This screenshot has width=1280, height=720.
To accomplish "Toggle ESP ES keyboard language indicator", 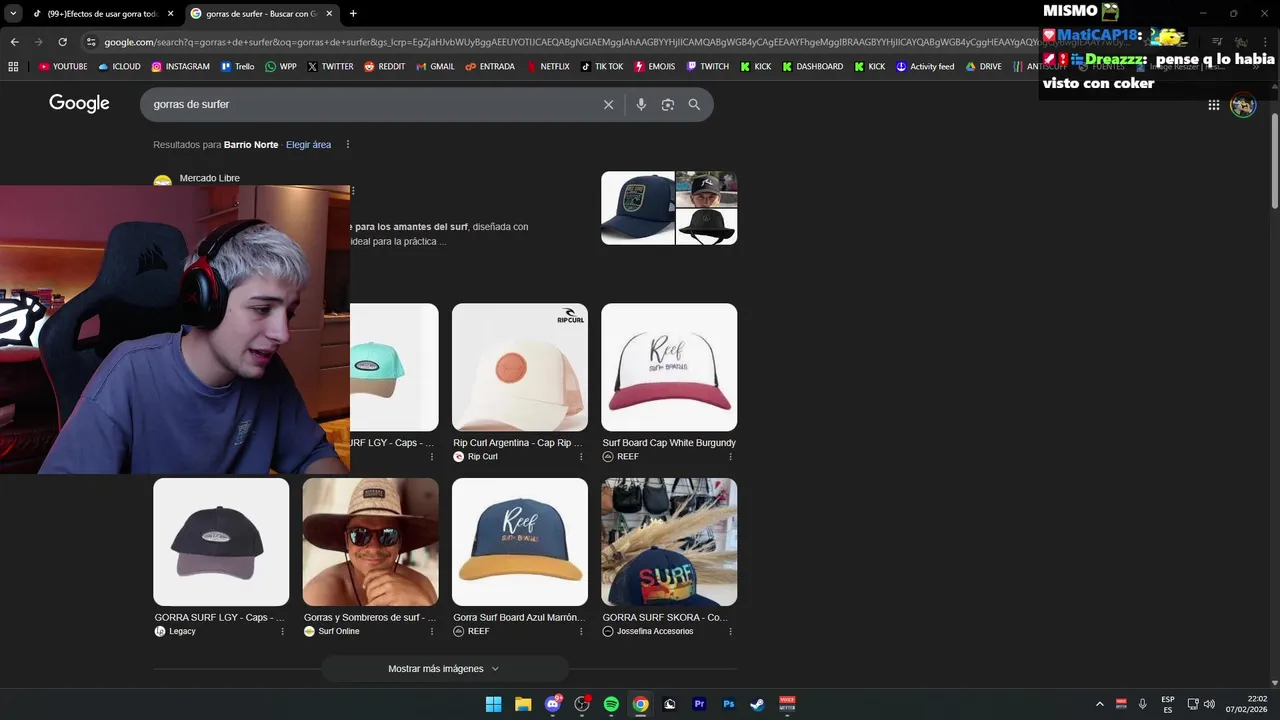I will coord(1168,704).
